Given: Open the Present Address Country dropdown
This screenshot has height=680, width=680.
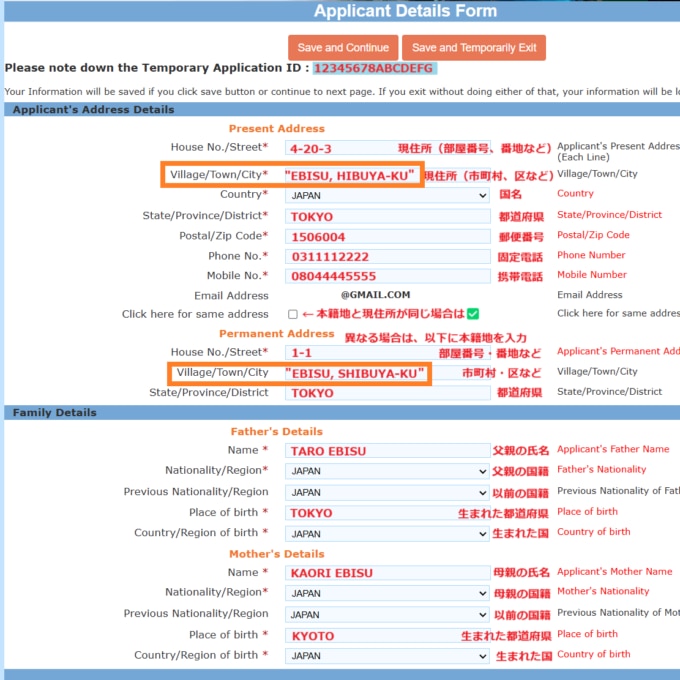Looking at the screenshot, I should pos(387,196).
